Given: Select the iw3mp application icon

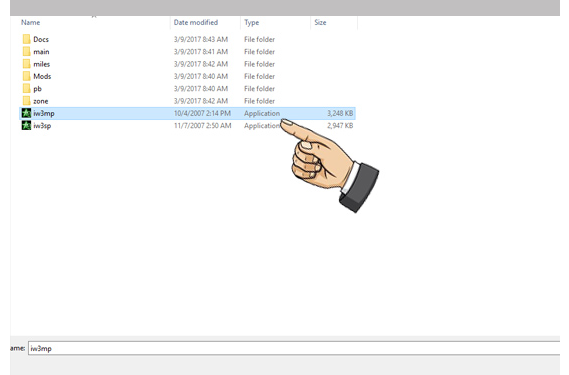Looking at the screenshot, I should (26, 113).
